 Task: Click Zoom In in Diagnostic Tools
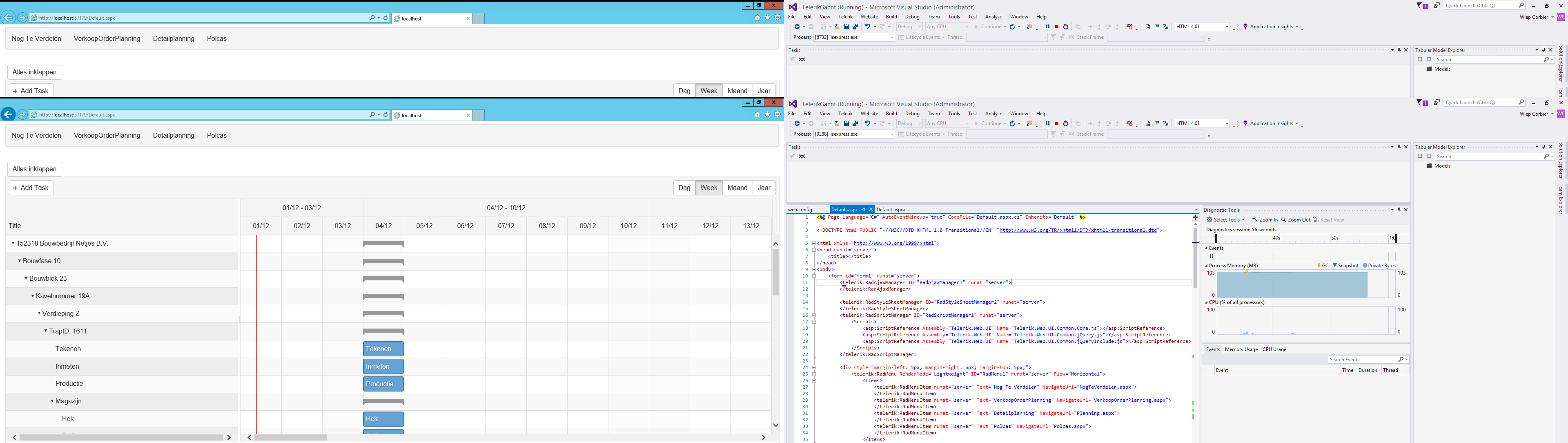[1265, 220]
